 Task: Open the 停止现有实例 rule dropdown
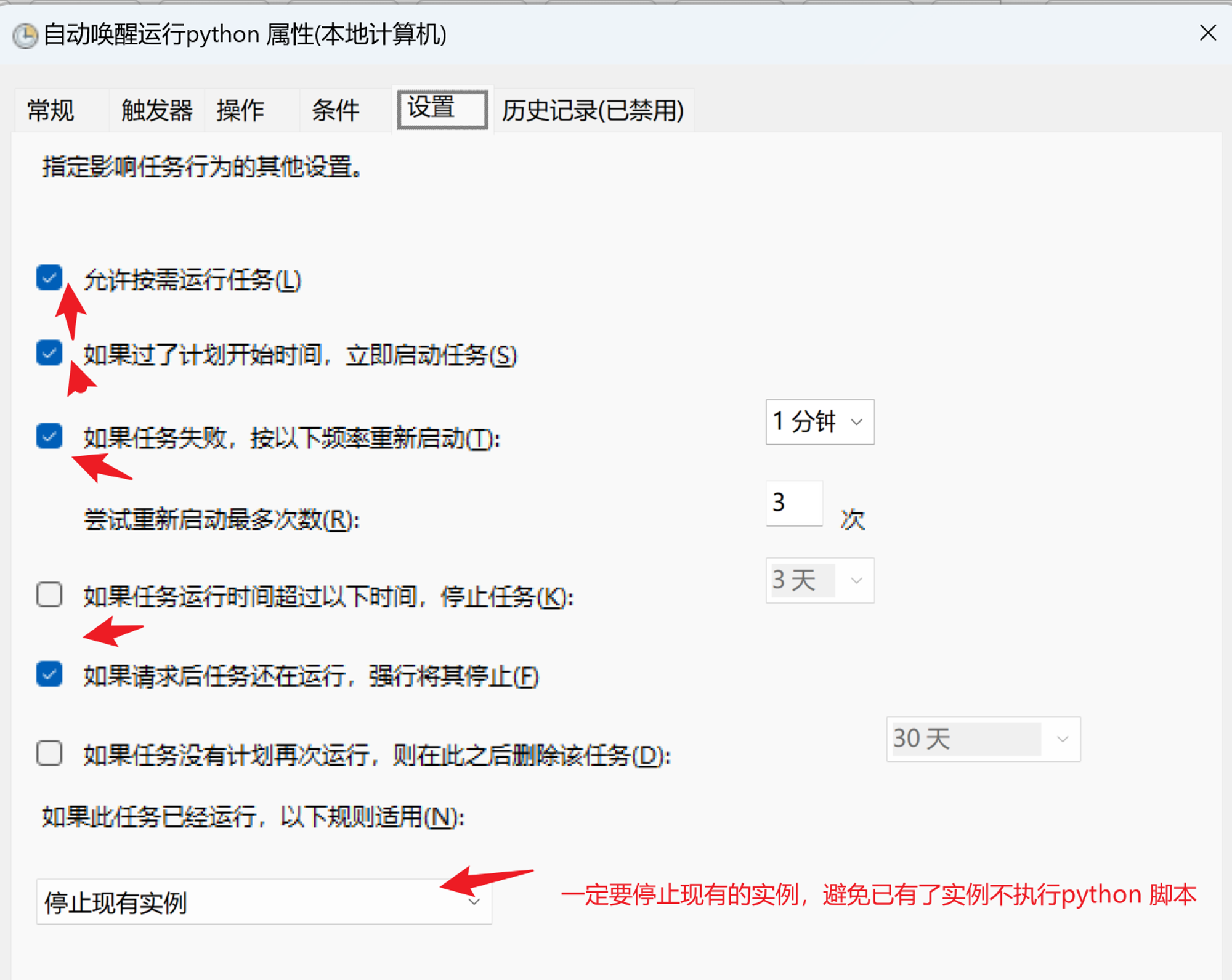click(264, 902)
